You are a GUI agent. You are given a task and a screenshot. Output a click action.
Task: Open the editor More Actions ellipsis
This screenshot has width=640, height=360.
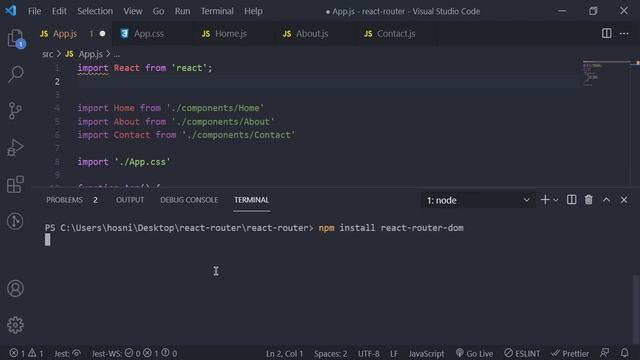pos(624,33)
